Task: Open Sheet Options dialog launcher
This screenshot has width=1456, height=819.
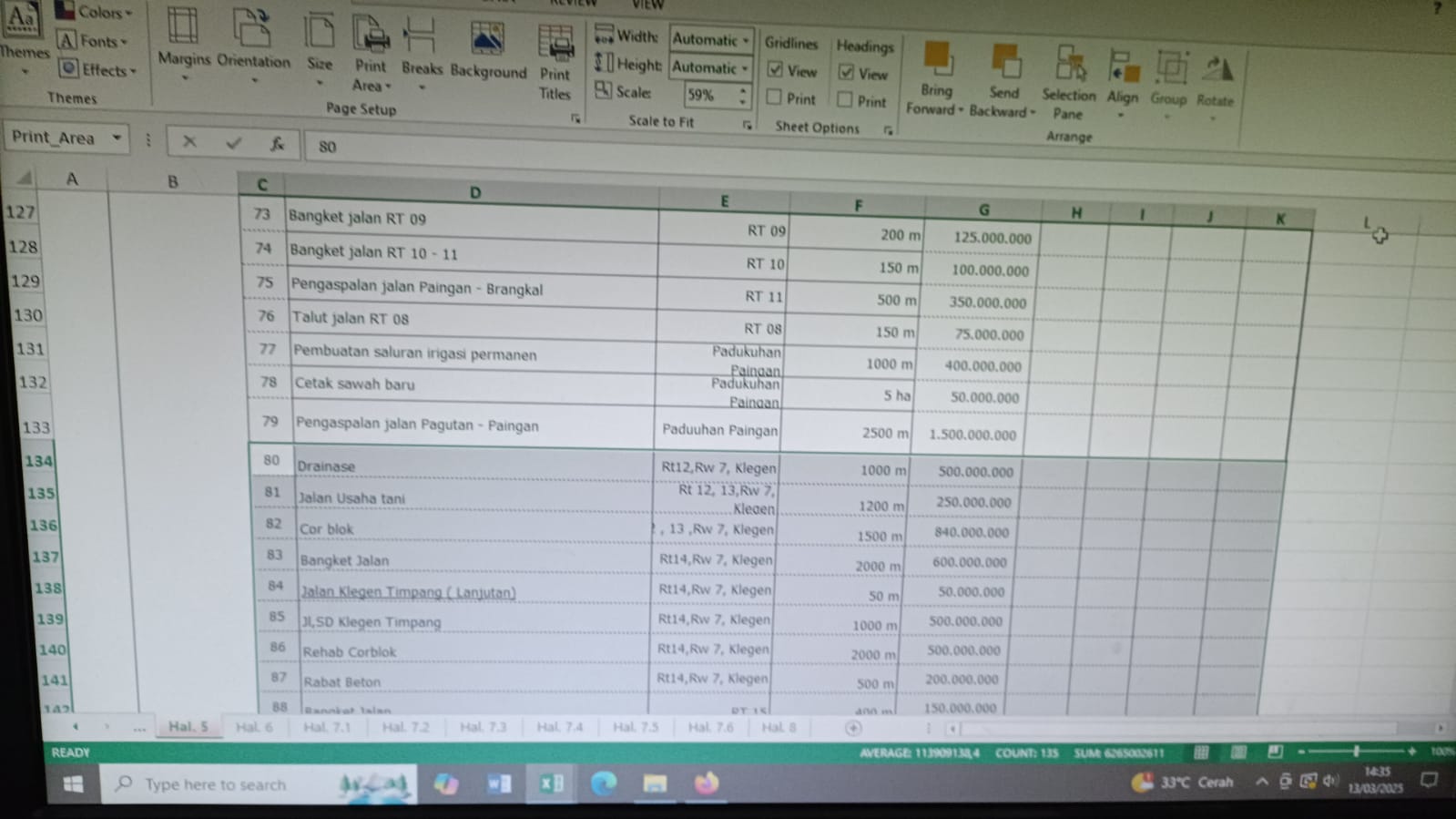Action: (888, 130)
